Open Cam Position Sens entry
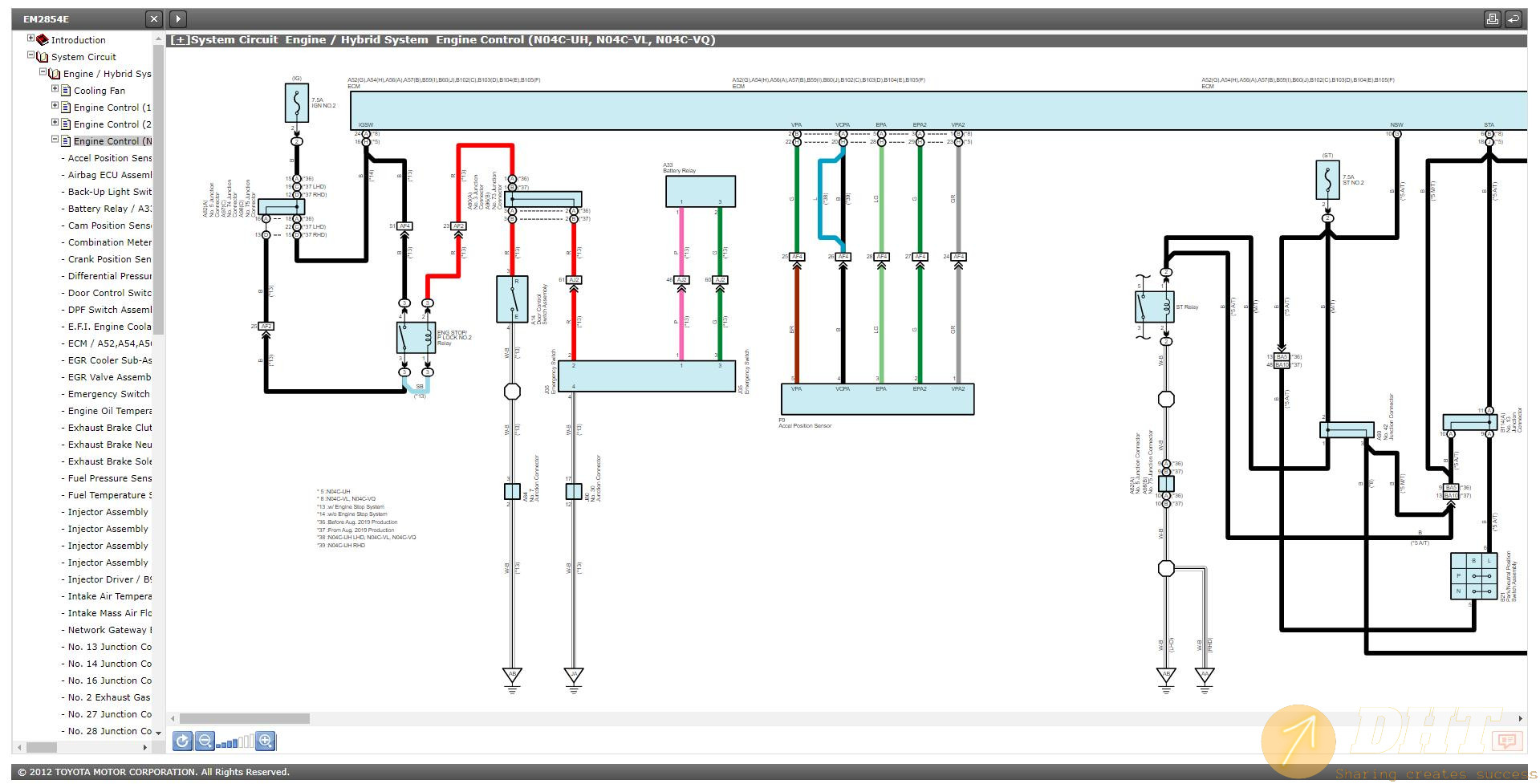The height and width of the screenshot is (784, 1540). click(x=110, y=225)
